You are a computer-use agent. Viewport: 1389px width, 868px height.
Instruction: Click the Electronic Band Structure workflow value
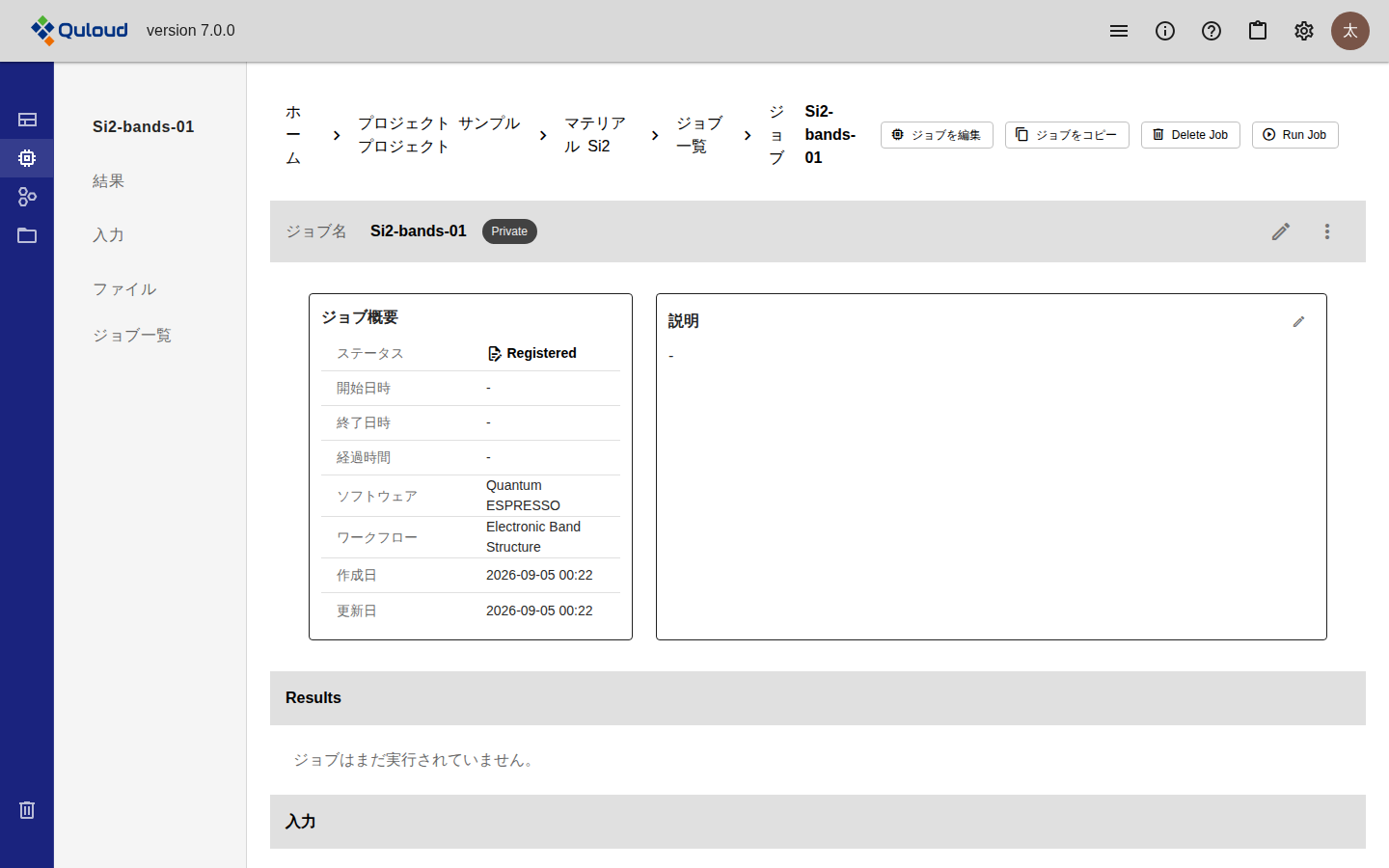click(x=533, y=537)
